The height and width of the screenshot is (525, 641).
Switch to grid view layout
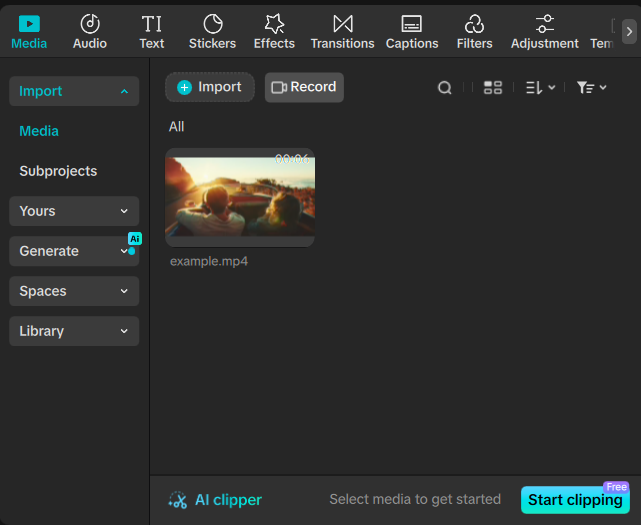click(x=493, y=88)
